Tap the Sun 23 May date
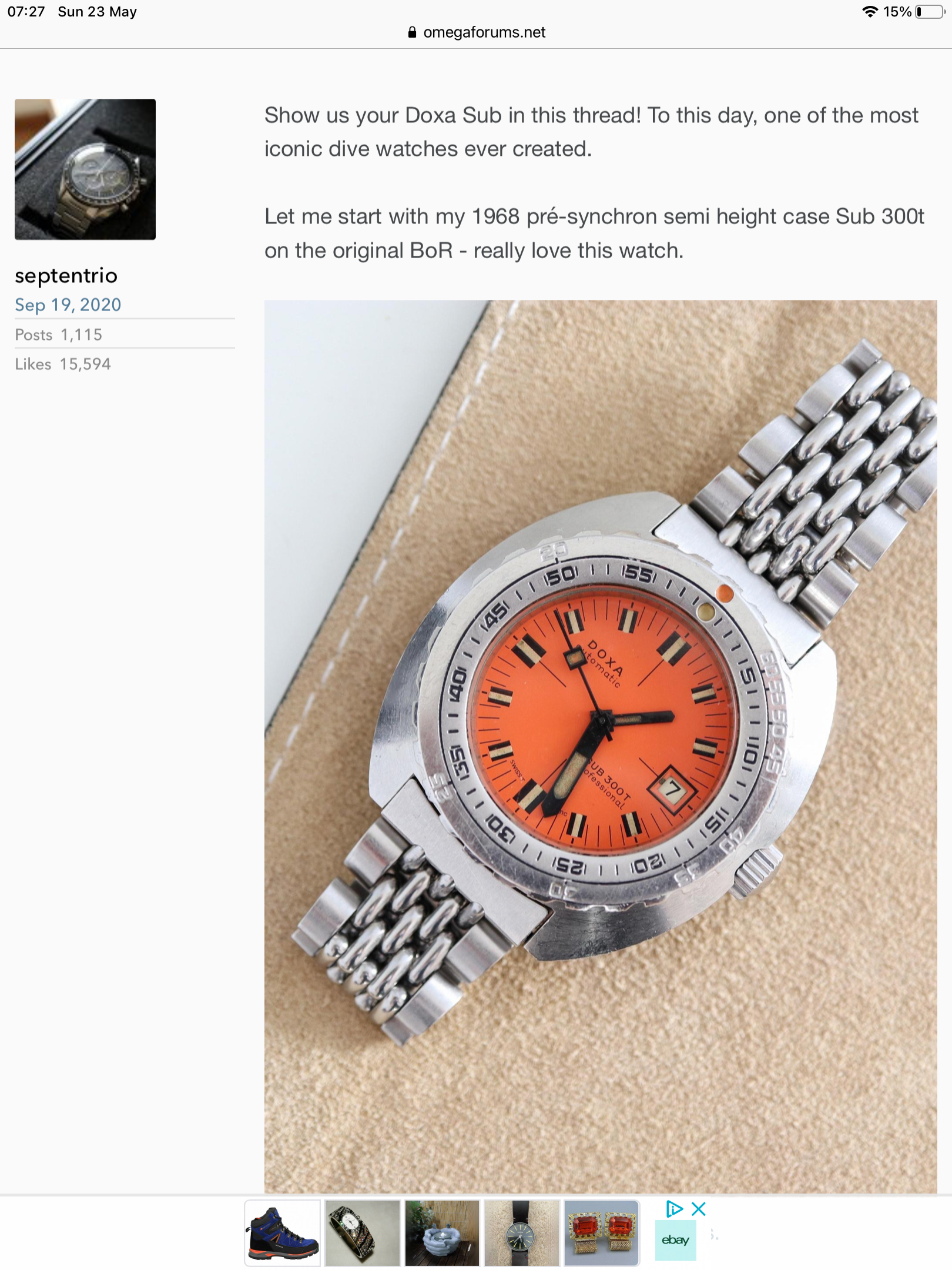The image size is (952, 1270). [x=98, y=12]
